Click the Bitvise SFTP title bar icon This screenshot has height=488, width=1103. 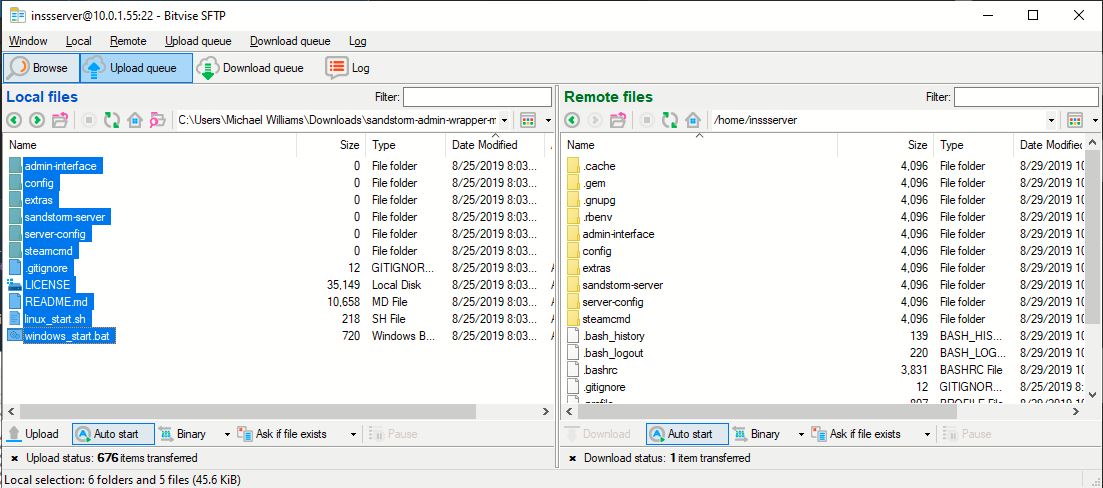[17, 15]
